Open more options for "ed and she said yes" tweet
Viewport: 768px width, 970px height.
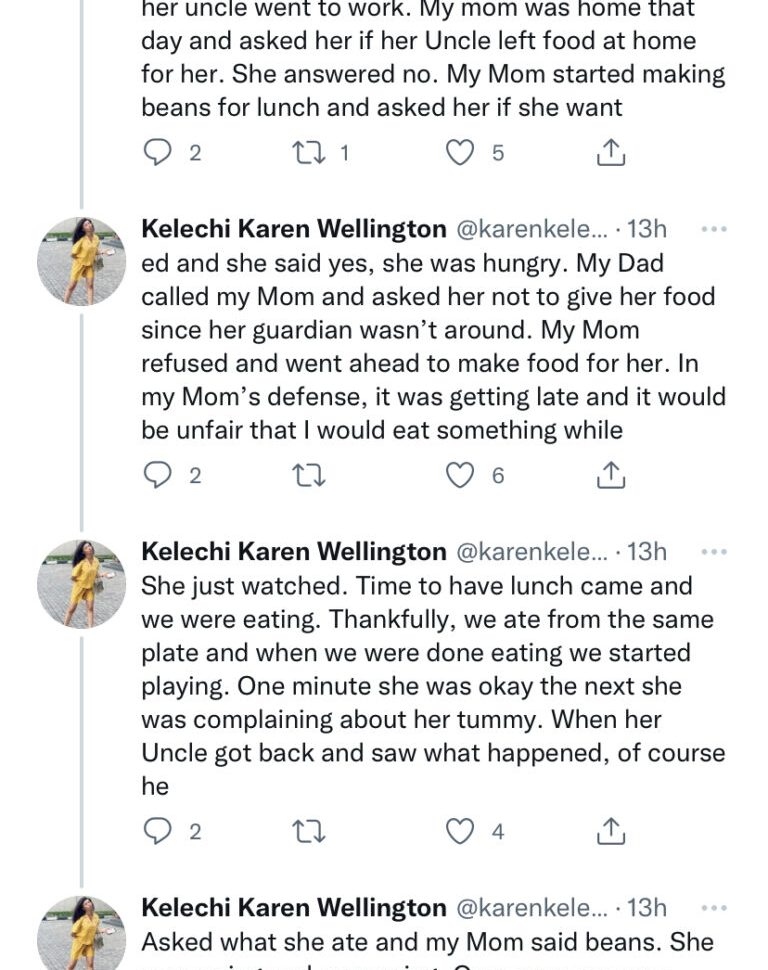[713, 229]
